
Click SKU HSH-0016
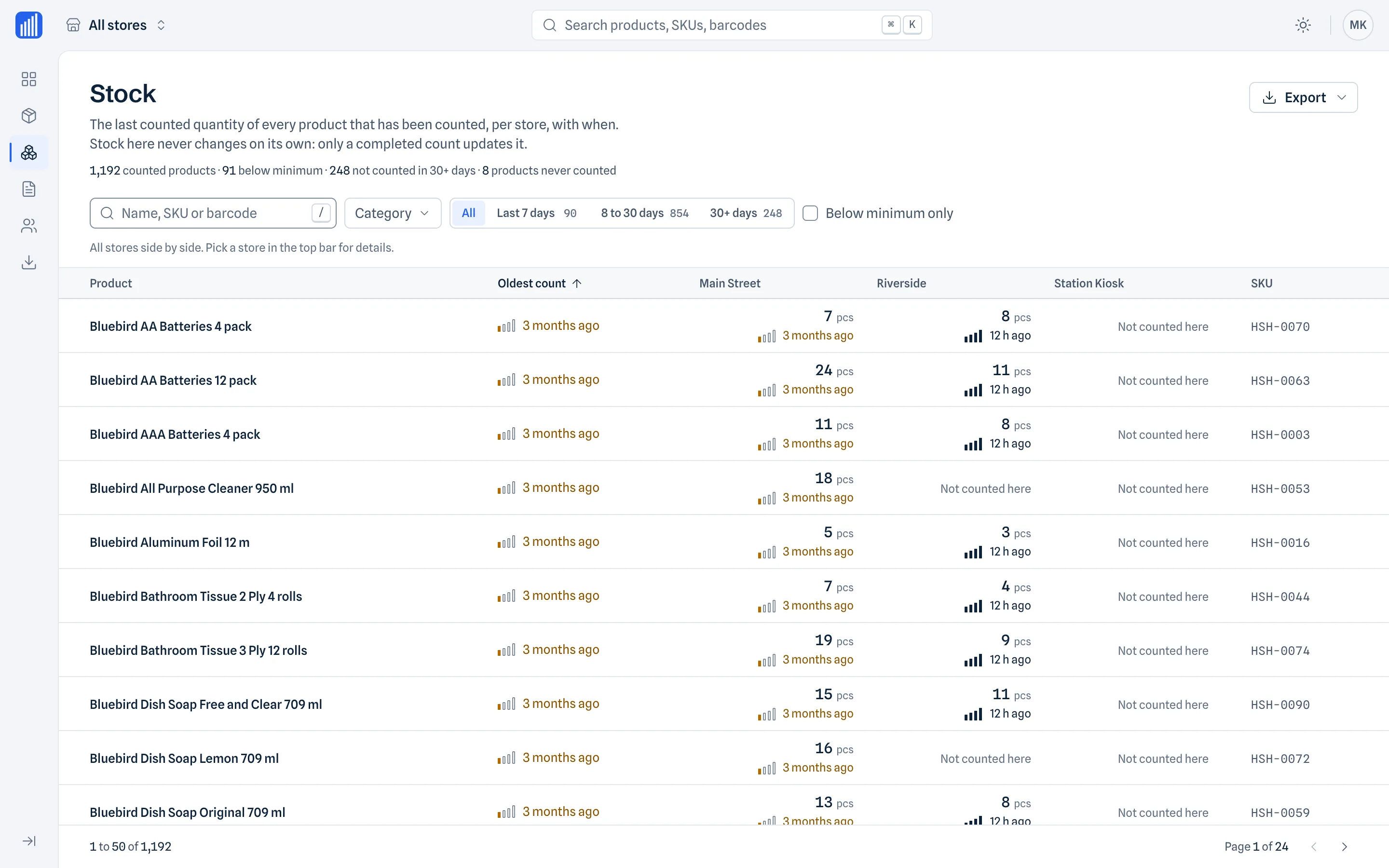tap(1280, 542)
